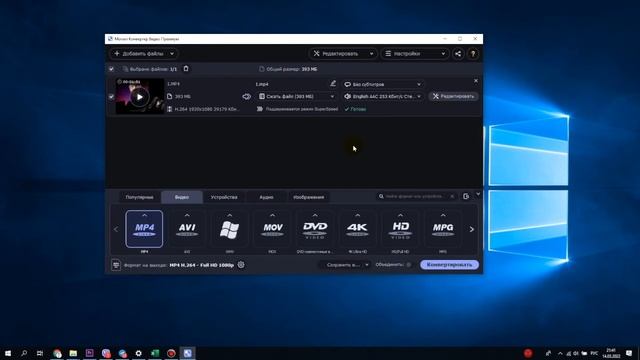Image resolution: width=640 pixels, height=360 pixels.
Task: Click the output format file icon
Action: (116, 265)
